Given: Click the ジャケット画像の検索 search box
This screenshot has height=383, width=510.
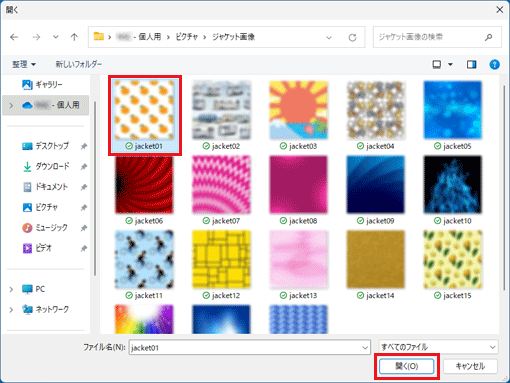Looking at the screenshot, I should click(437, 37).
